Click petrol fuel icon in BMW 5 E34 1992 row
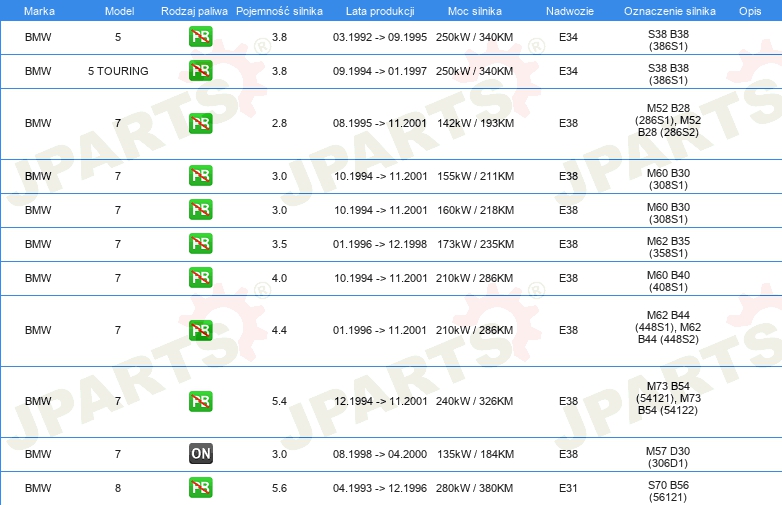 [200, 36]
